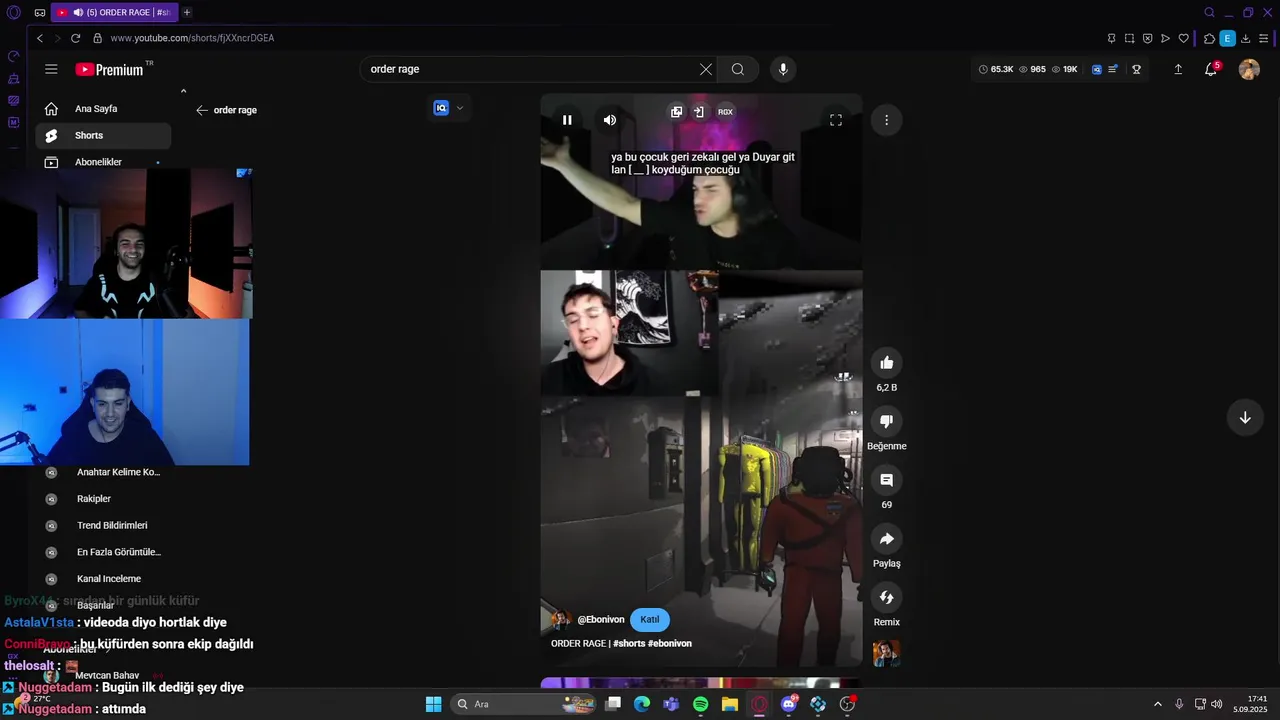Select Shorts in the sidebar
This screenshot has height=720, width=1280.
click(x=103, y=136)
